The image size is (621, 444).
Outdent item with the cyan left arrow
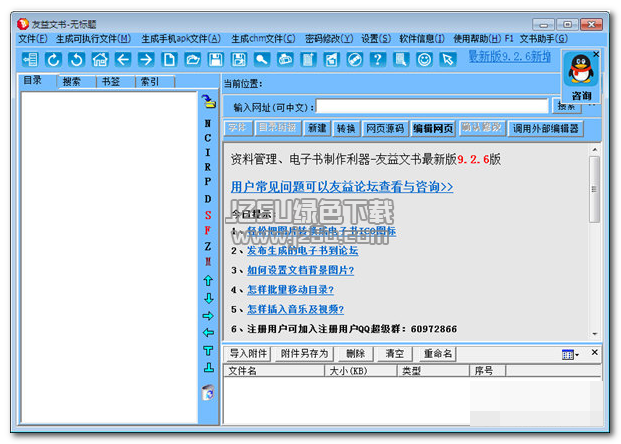pos(208,333)
